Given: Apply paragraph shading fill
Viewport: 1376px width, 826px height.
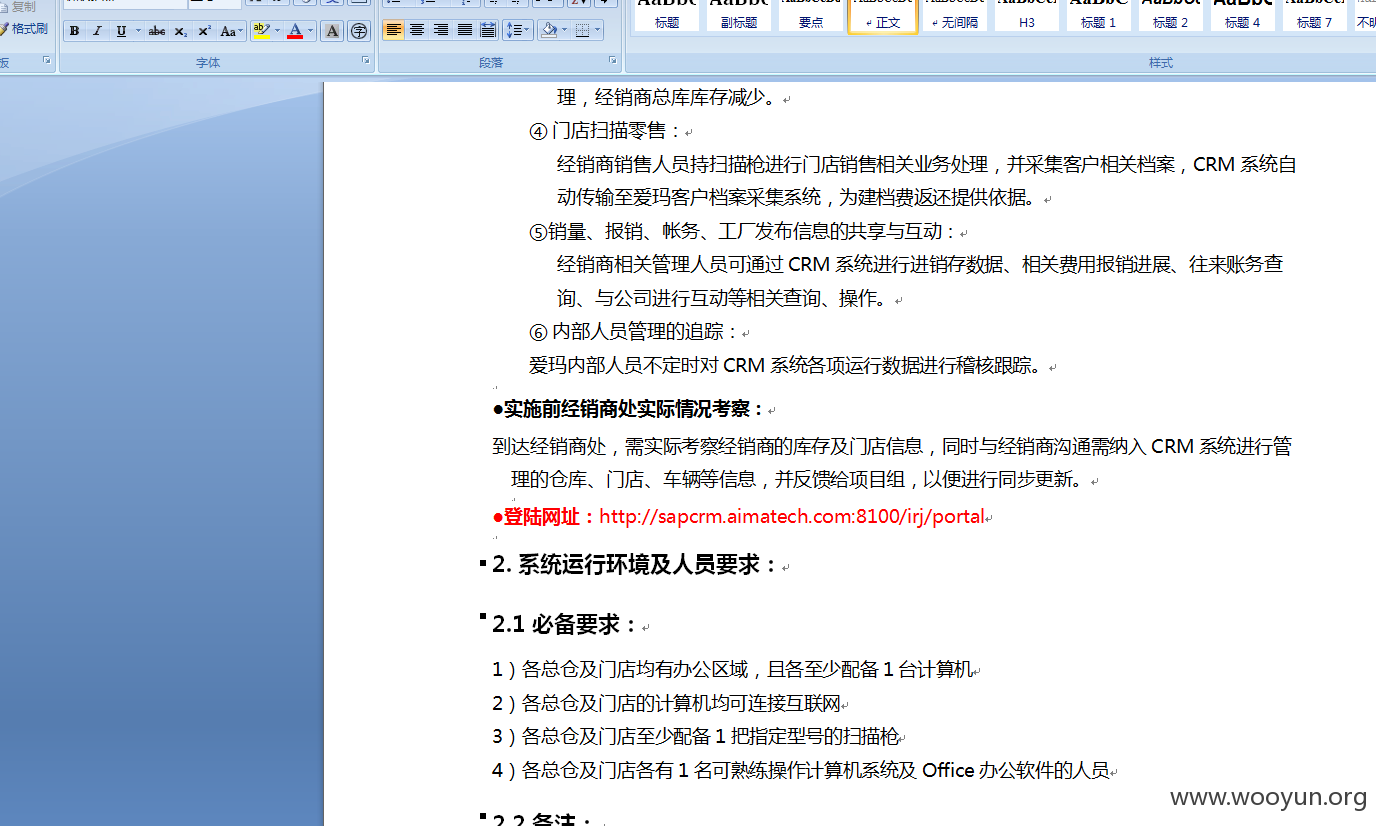Looking at the screenshot, I should (548, 30).
